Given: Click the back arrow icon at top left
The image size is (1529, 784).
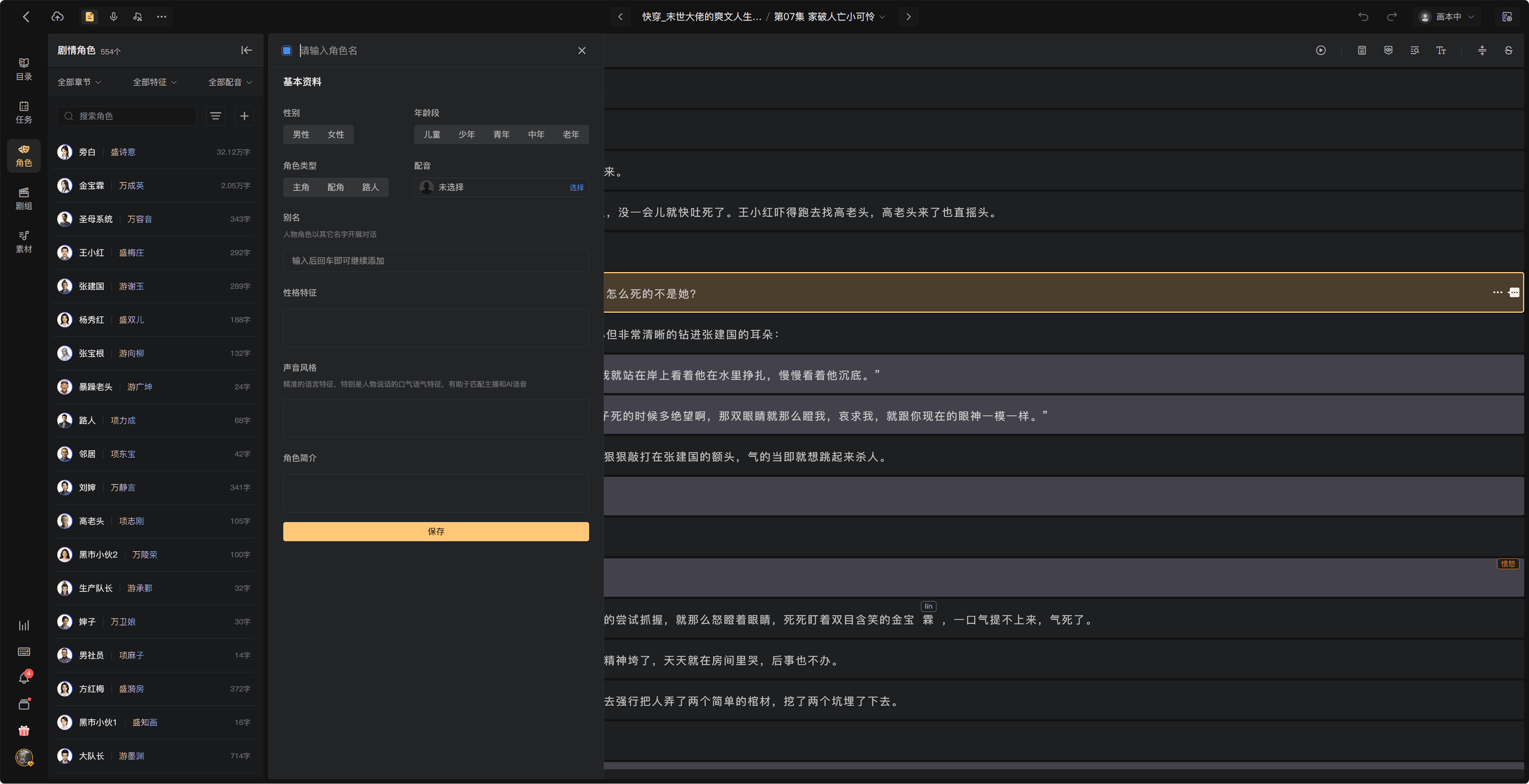Looking at the screenshot, I should (26, 17).
